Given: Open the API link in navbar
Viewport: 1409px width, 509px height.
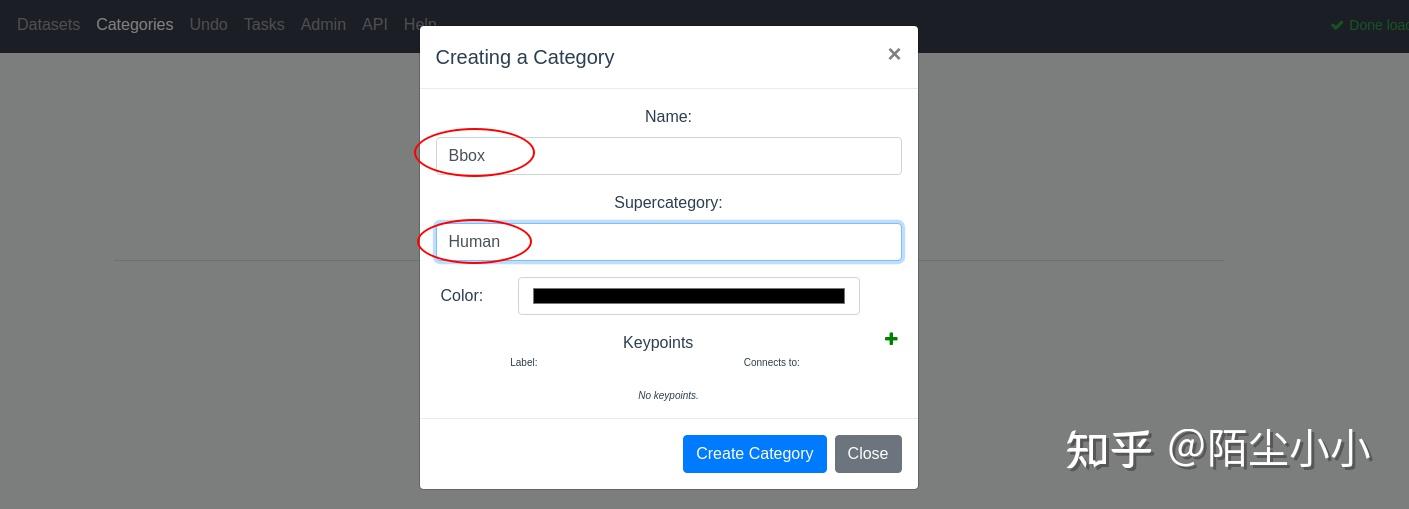Looking at the screenshot, I should click(x=375, y=24).
